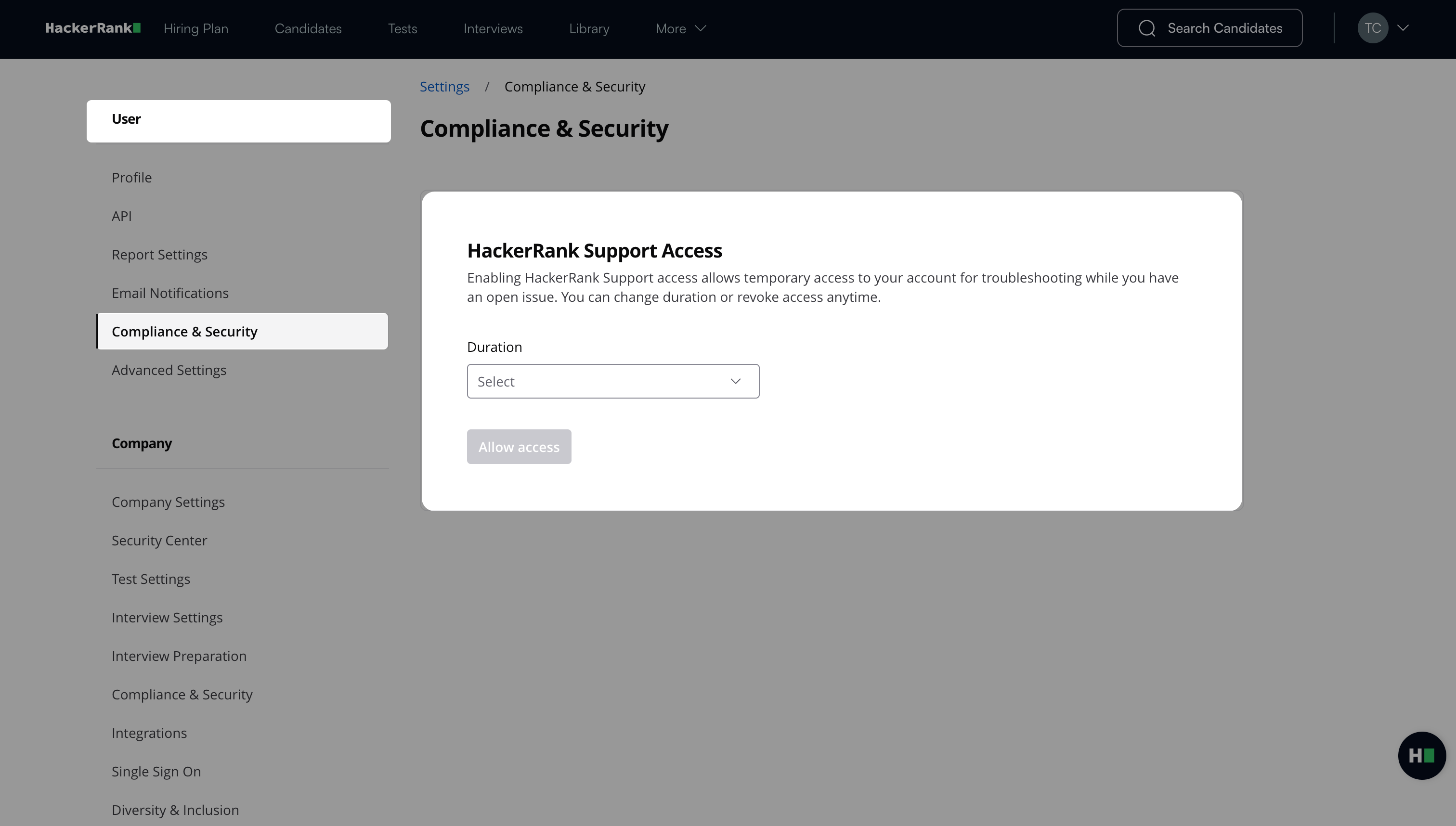The image size is (1456, 826).
Task: Click the Settings breadcrumb link
Action: point(444,87)
